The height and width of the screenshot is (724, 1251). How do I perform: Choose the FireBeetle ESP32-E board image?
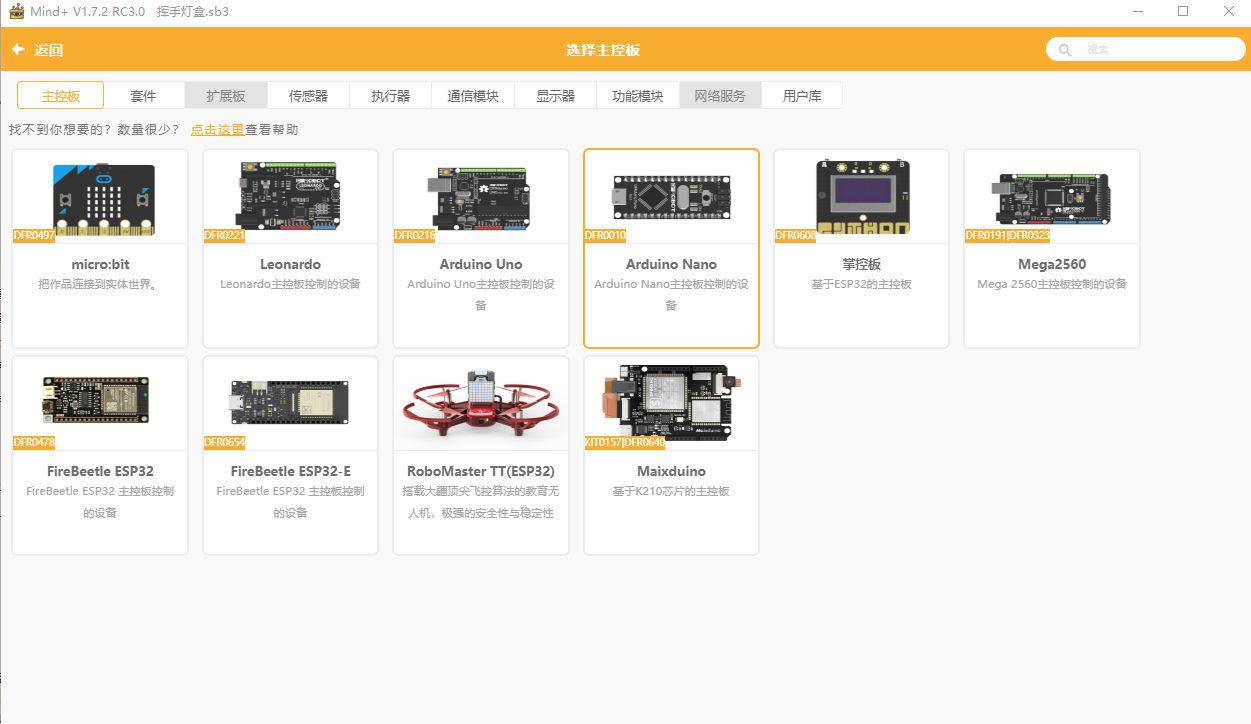point(289,401)
